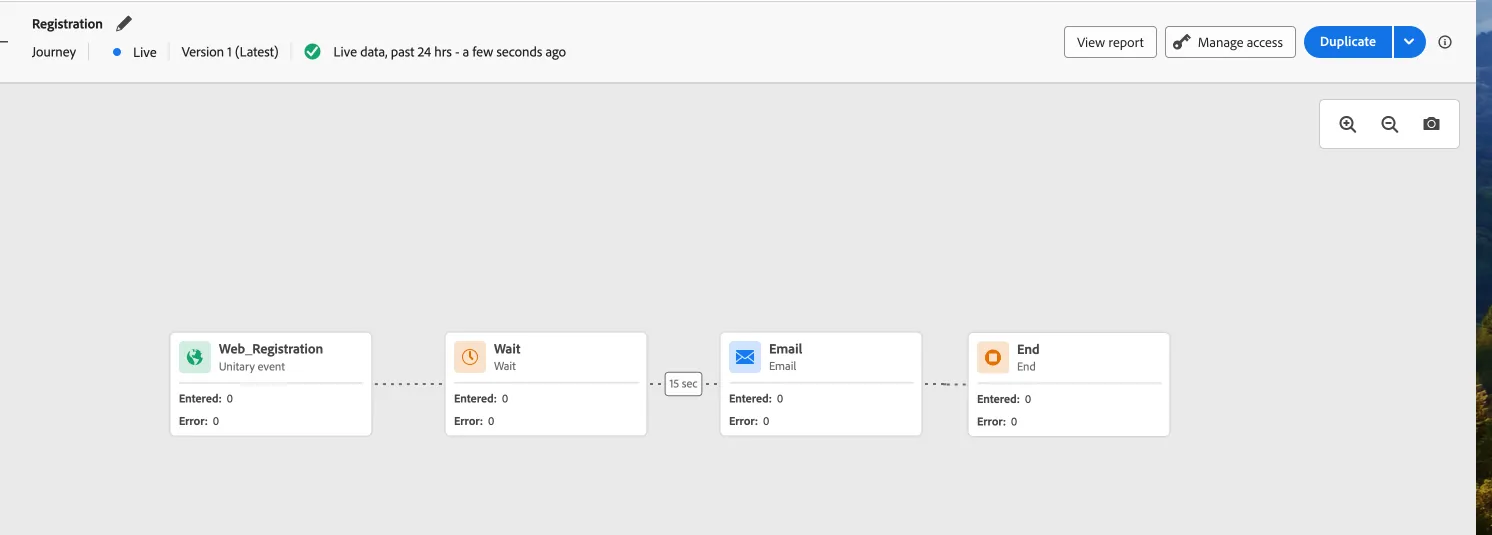The height and width of the screenshot is (535, 1492).
Task: Click Entered count on Email node
Action: [756, 399]
